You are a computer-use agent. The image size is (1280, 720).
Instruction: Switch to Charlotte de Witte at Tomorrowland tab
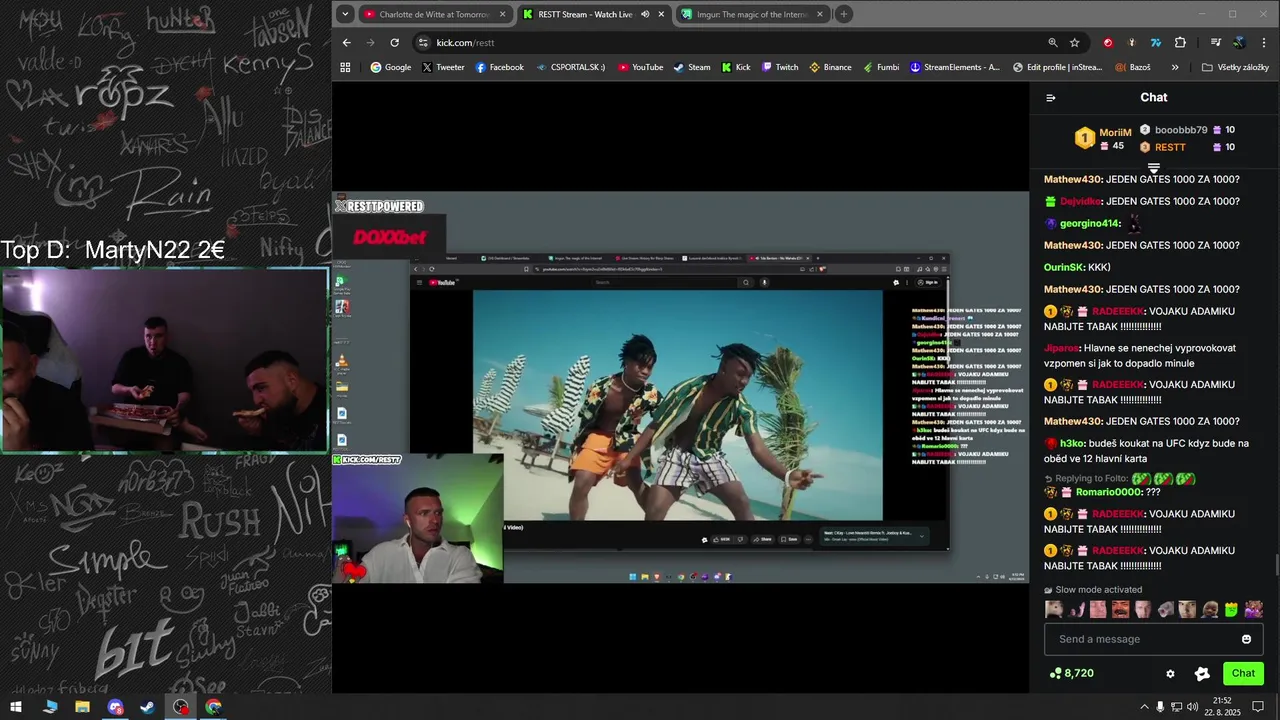[x=435, y=14]
